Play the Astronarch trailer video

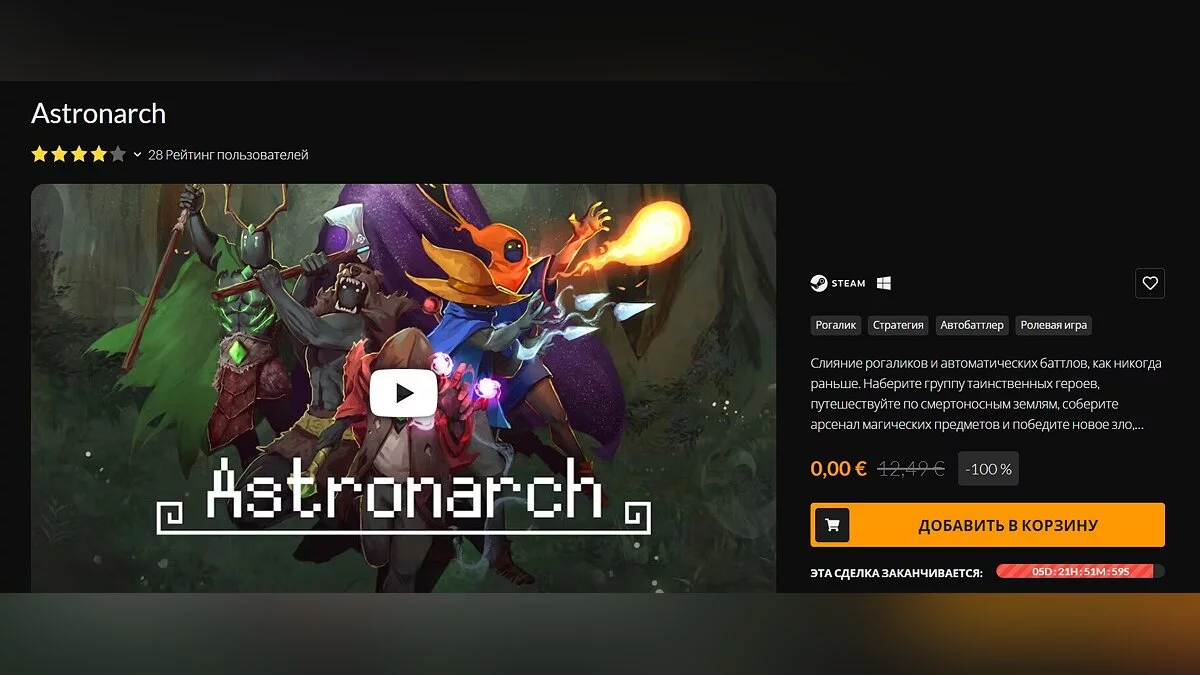(403, 393)
